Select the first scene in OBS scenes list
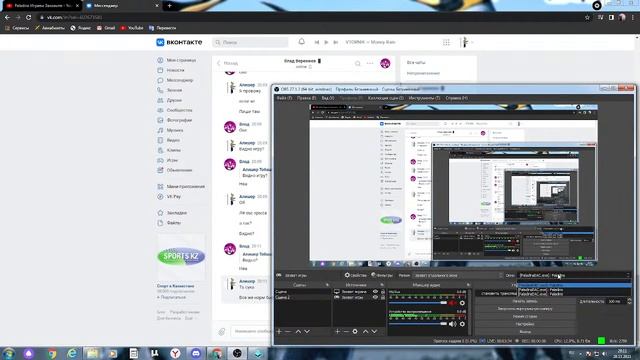Screen dimensions: 640x360 click(x=303, y=292)
